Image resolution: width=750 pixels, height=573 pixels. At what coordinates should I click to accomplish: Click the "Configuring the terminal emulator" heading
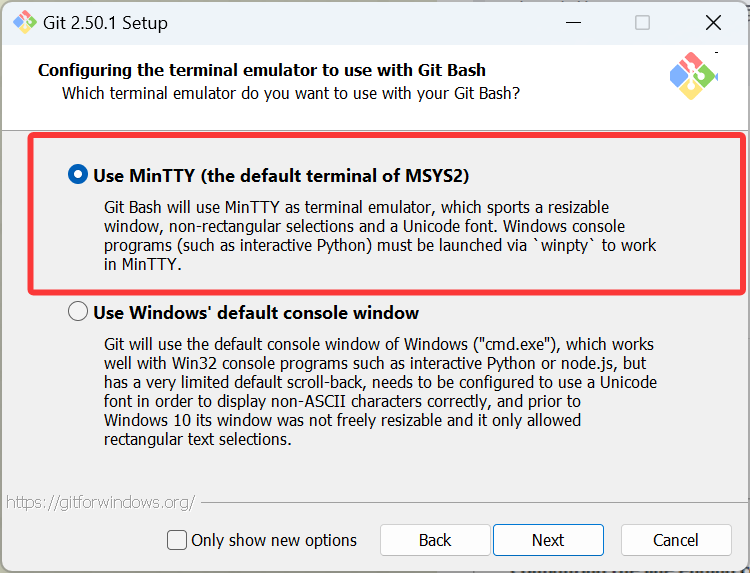pyautogui.click(x=262, y=70)
